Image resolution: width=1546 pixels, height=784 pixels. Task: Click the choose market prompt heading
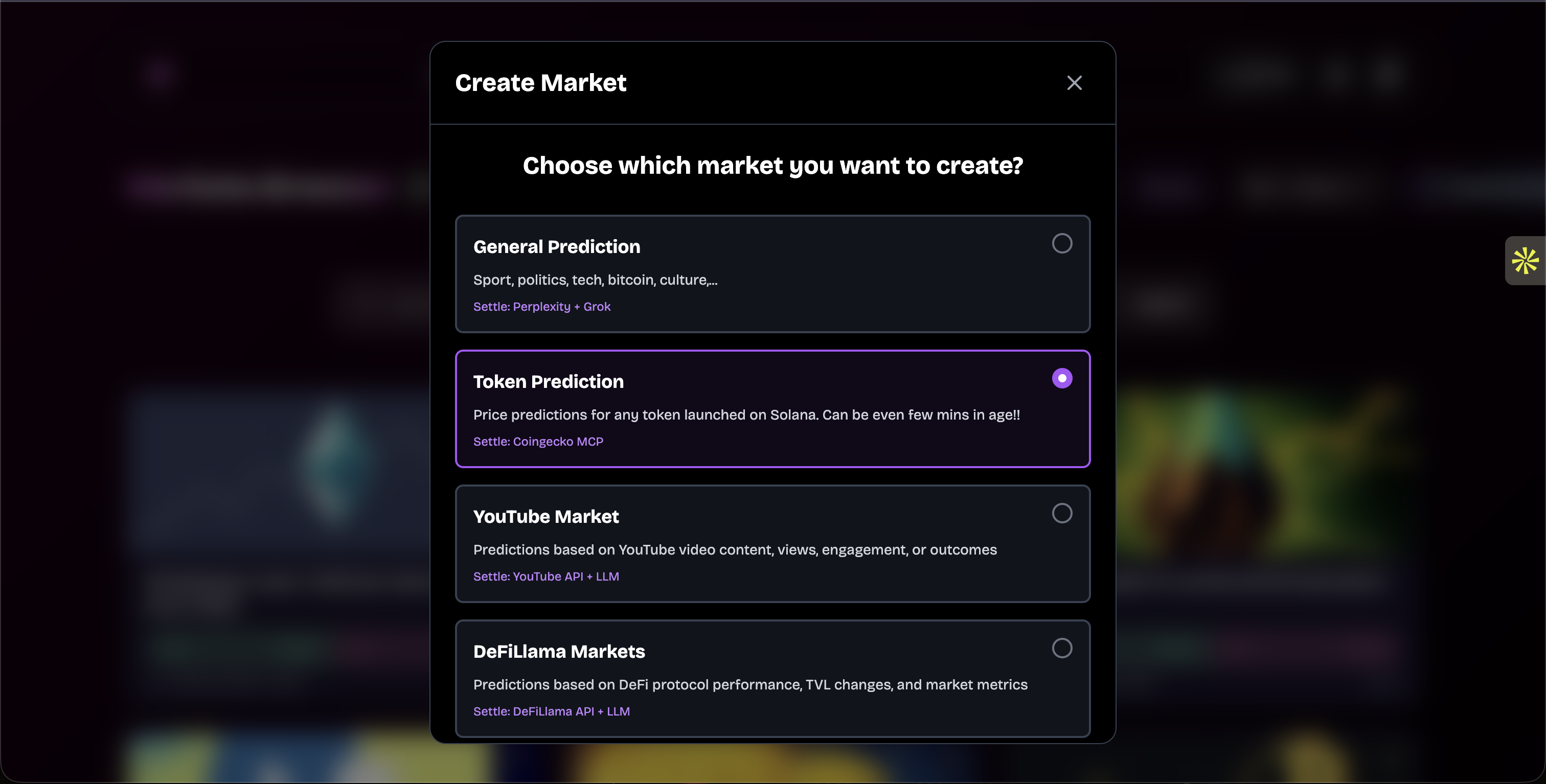(772, 166)
